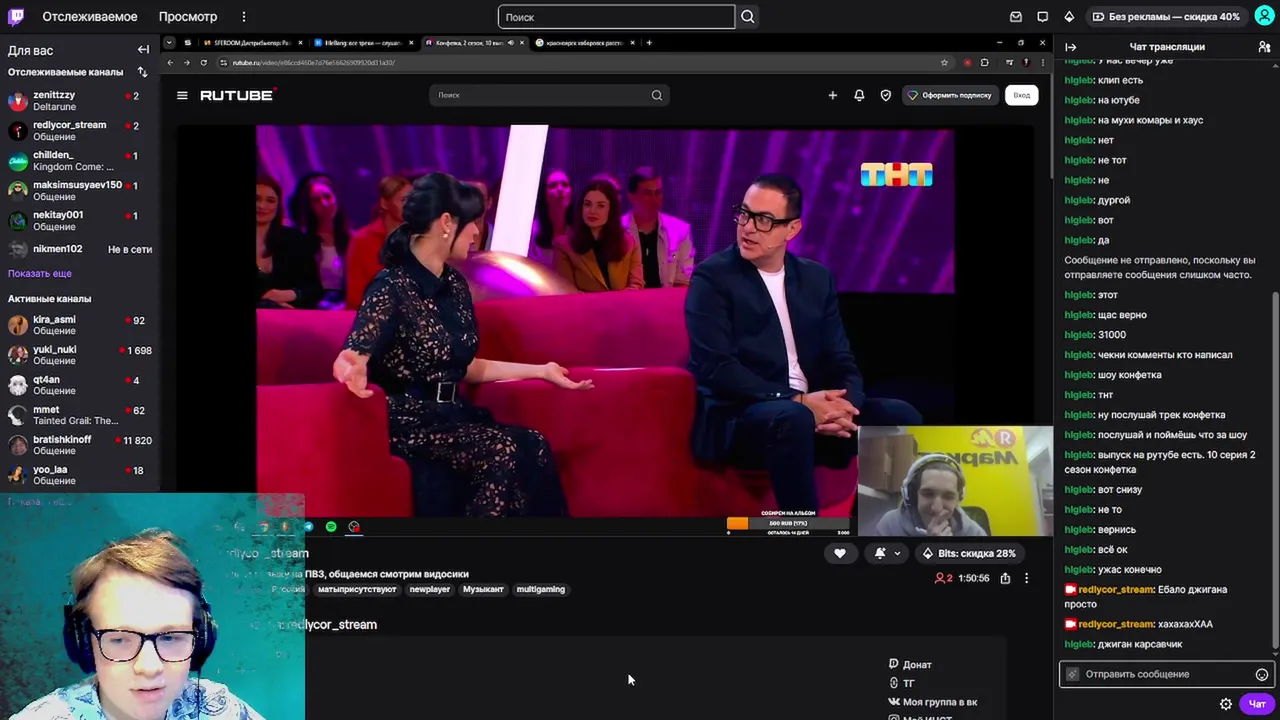Click the browser back arrow
1280x720 pixels.
(170, 62)
